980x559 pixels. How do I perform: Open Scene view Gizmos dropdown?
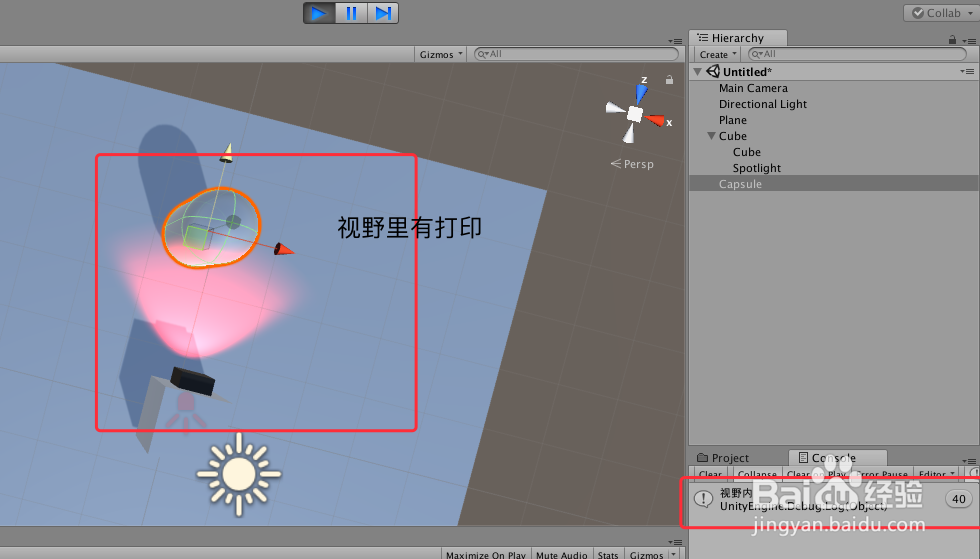(x=440, y=54)
